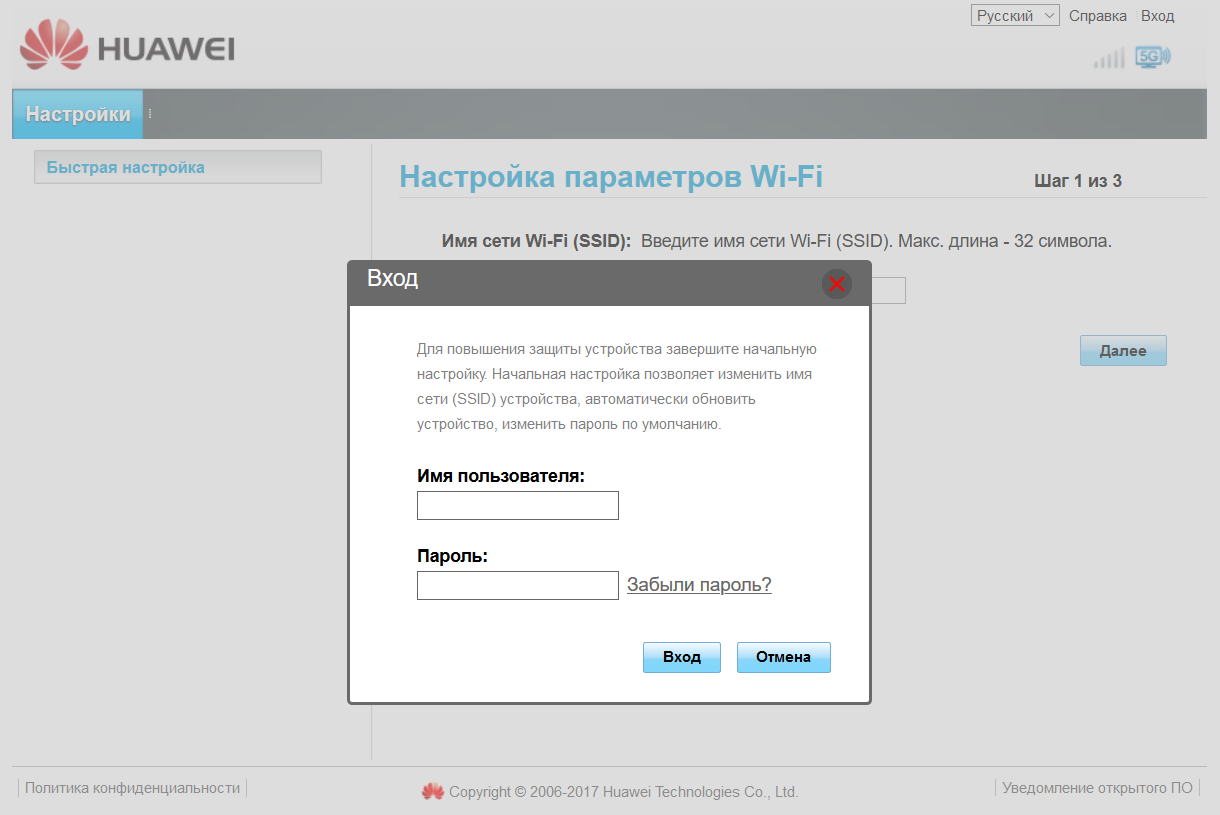Click the signal strength bars icon

(1108, 59)
